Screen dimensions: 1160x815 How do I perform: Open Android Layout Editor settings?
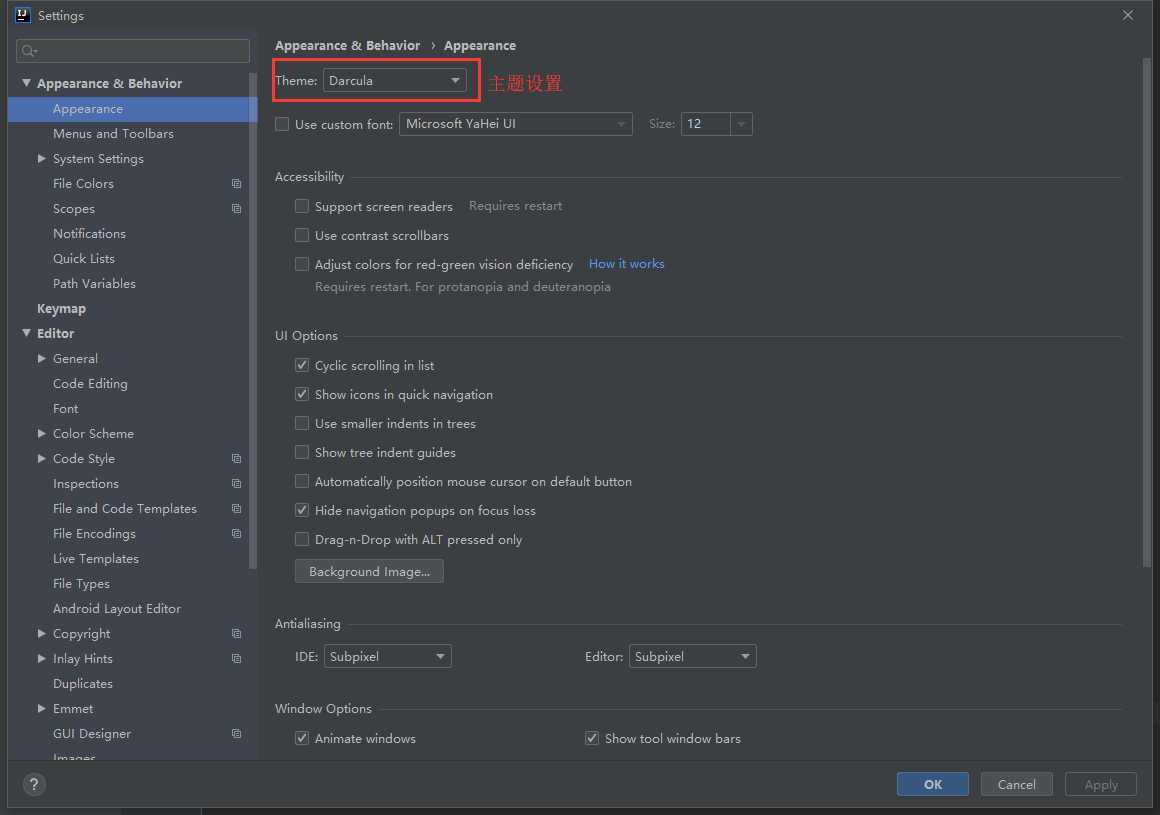click(x=117, y=609)
